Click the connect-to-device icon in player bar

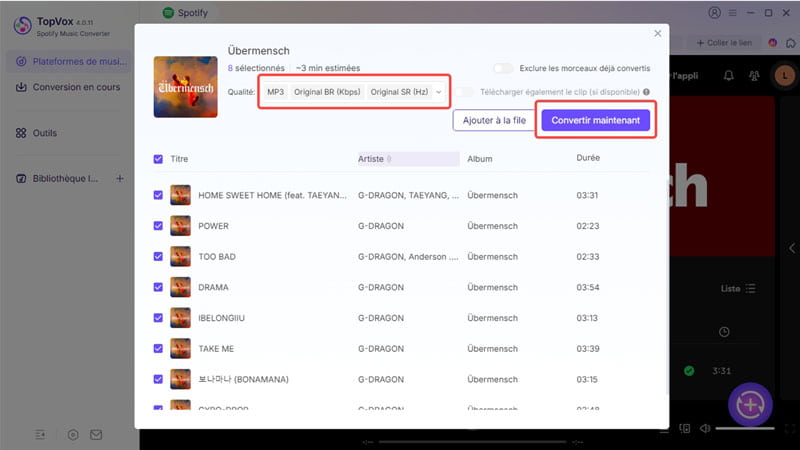point(685,429)
